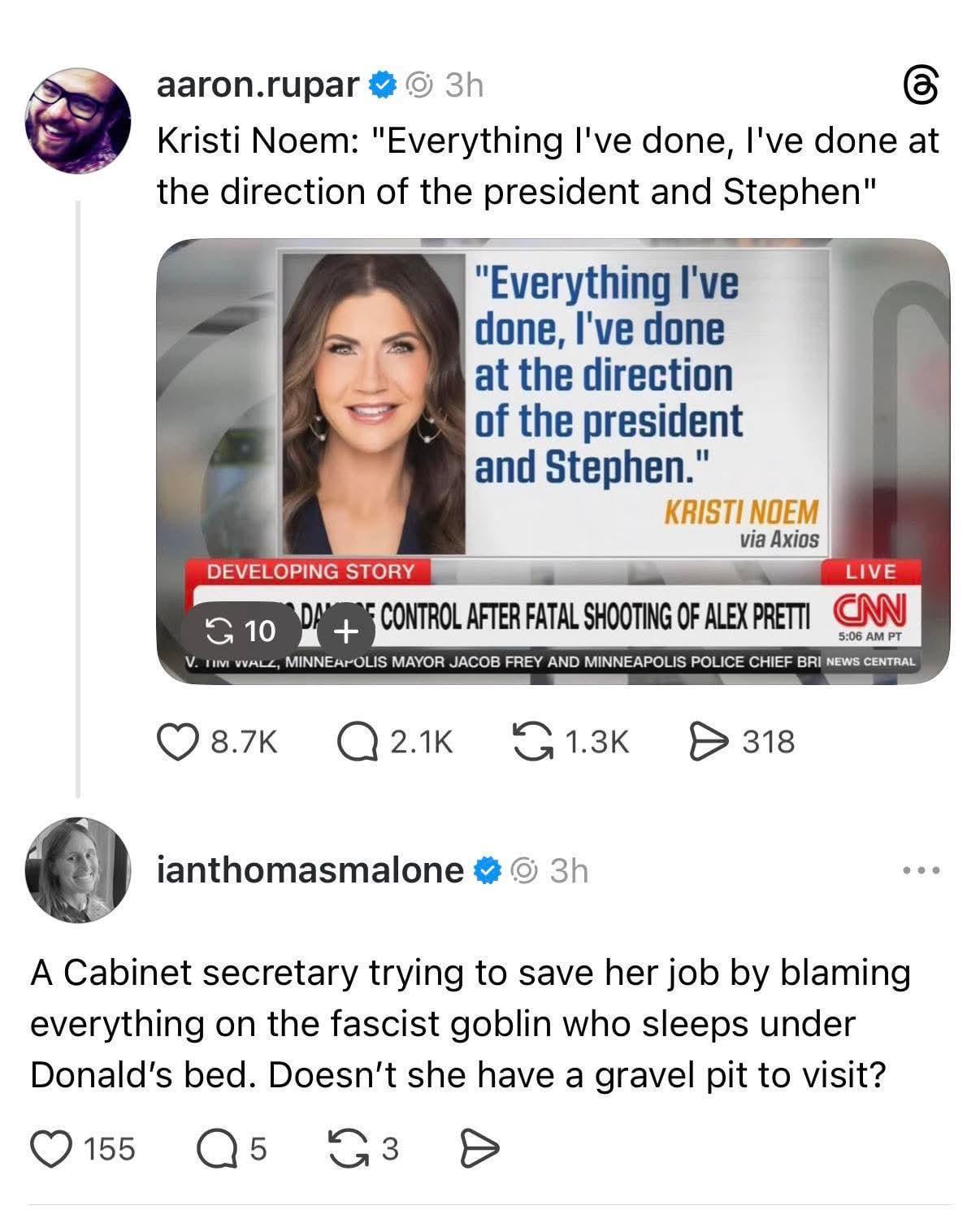The image size is (980, 1223).
Task: Click ianthomasmalone's blue verified badge
Action: click(487, 871)
